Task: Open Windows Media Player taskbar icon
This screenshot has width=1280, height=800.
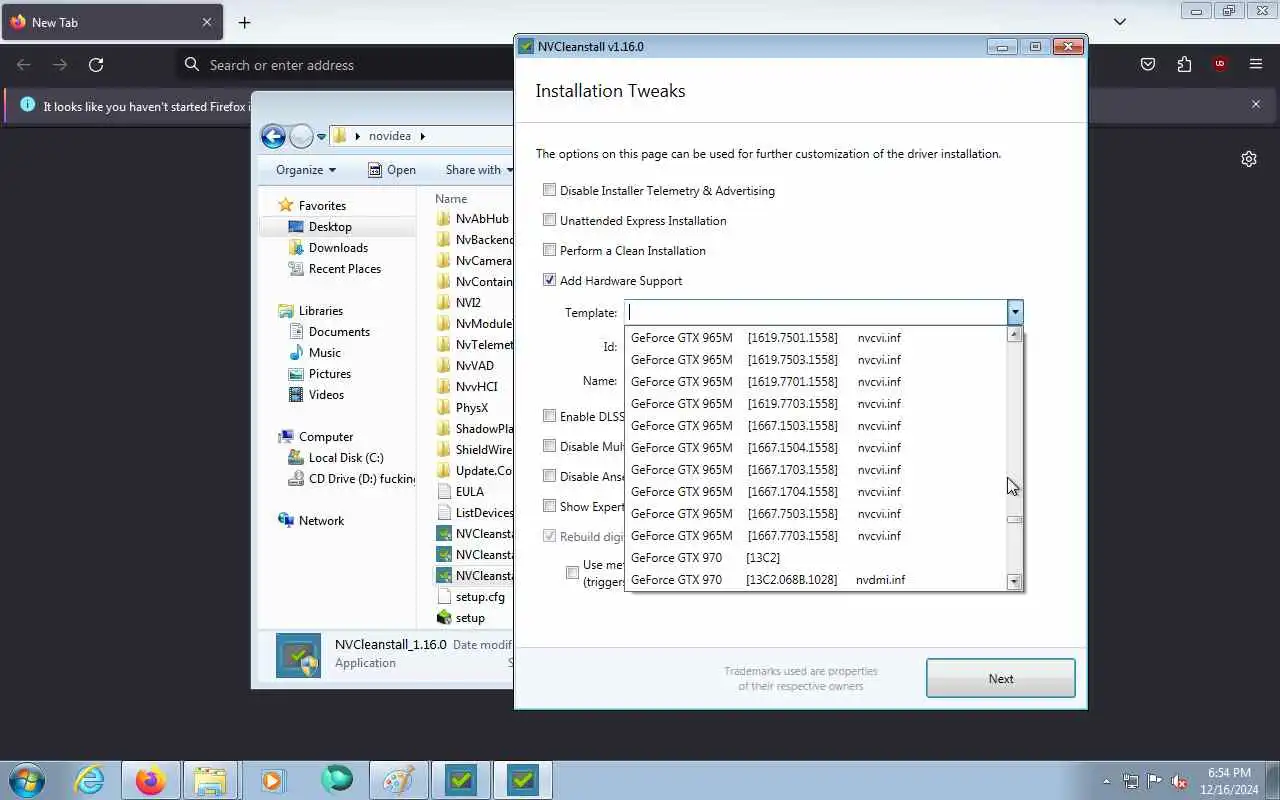Action: click(x=273, y=780)
